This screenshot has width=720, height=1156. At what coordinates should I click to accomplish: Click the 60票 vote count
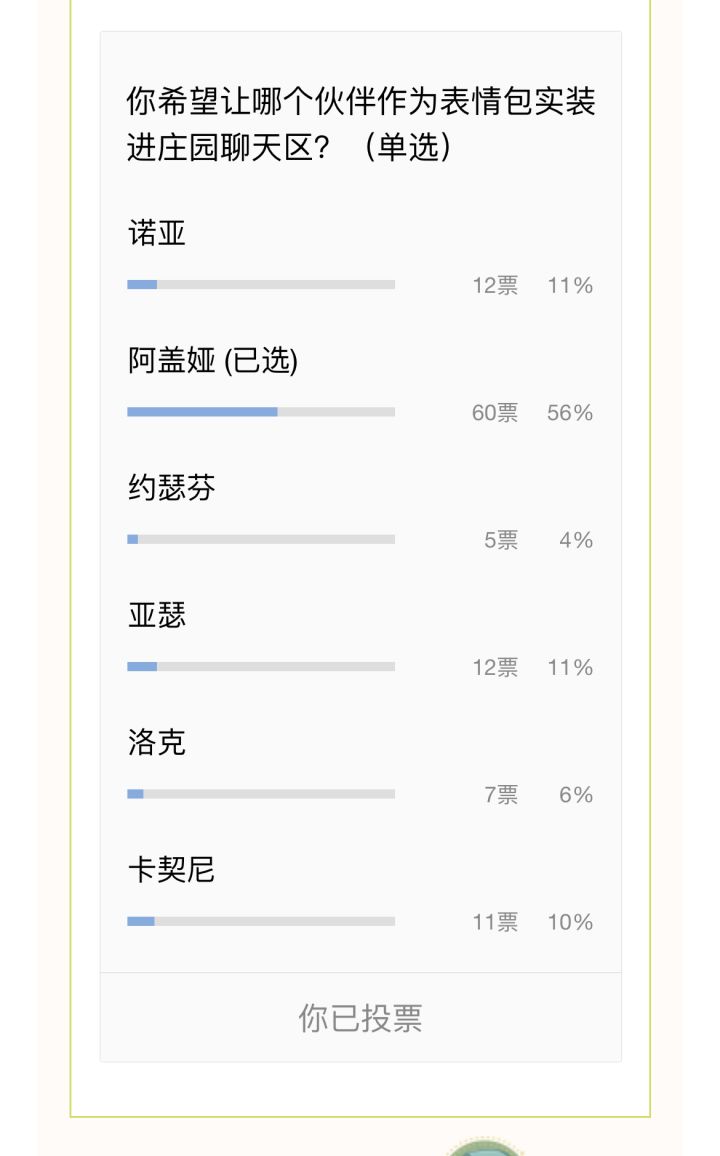495,413
